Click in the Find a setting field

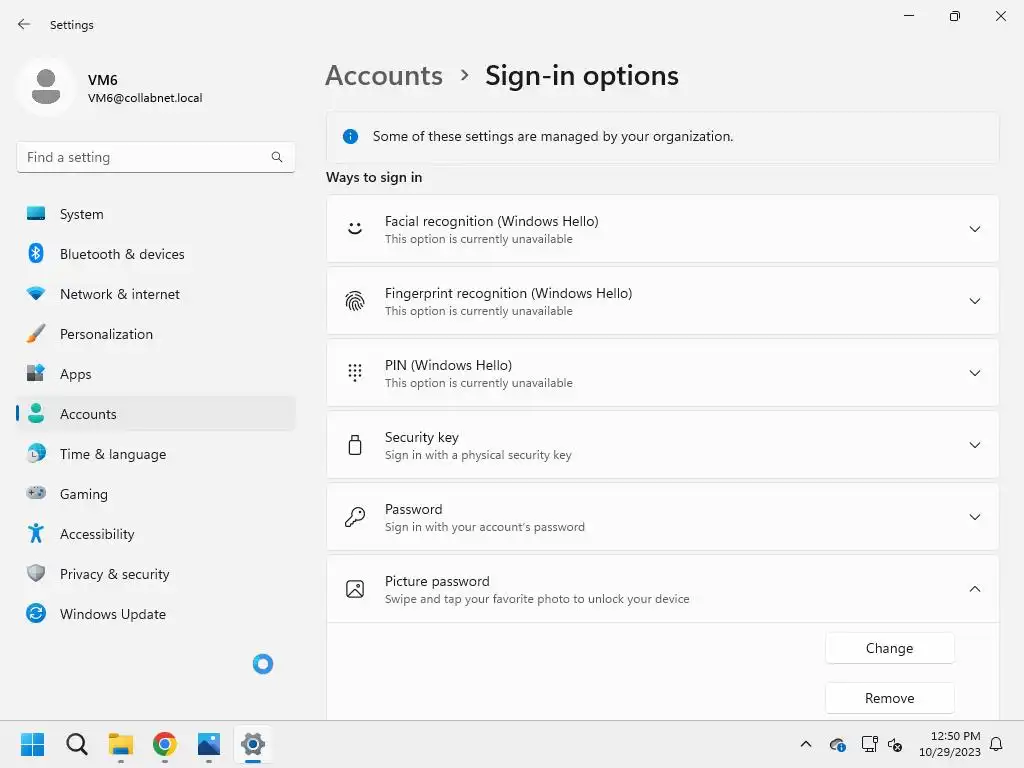pyautogui.click(x=155, y=157)
